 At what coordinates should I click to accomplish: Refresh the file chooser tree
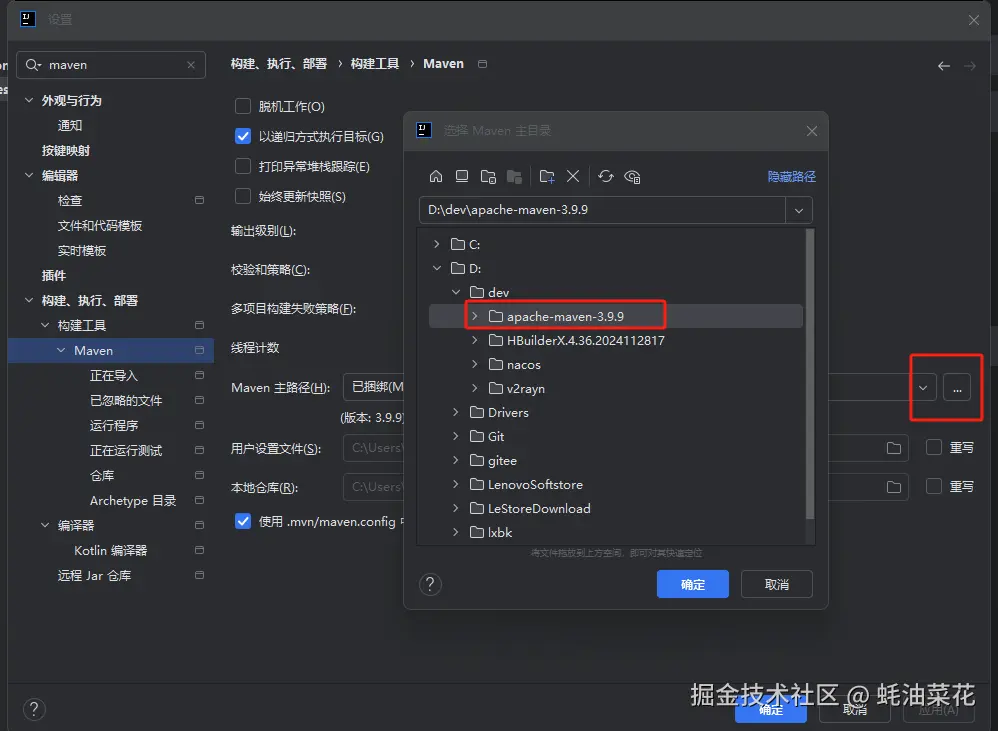tap(606, 176)
